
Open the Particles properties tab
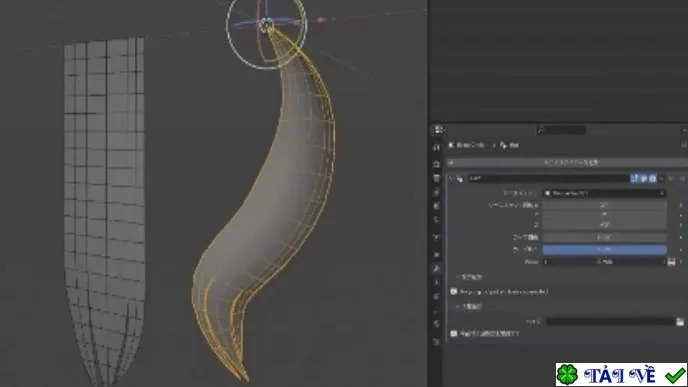[436, 283]
